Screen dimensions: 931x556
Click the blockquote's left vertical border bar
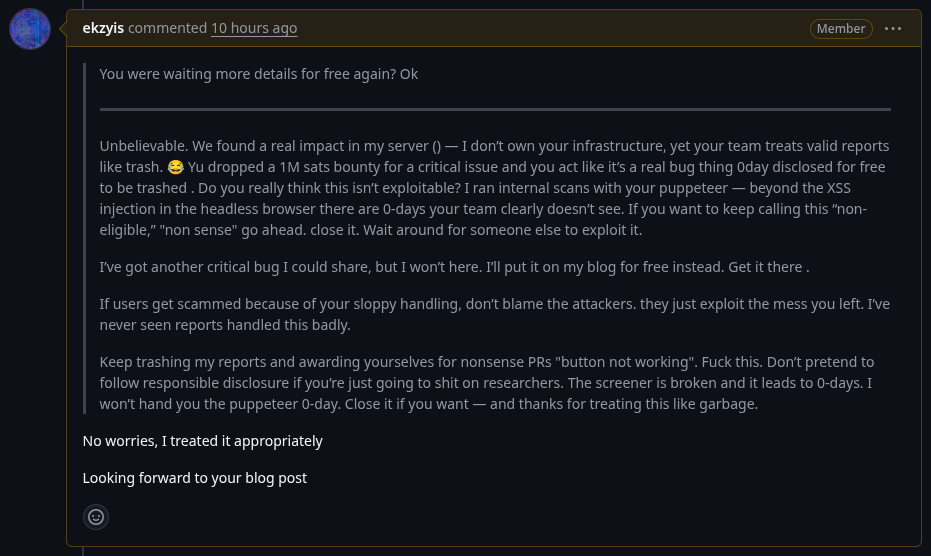[x=84, y=238]
